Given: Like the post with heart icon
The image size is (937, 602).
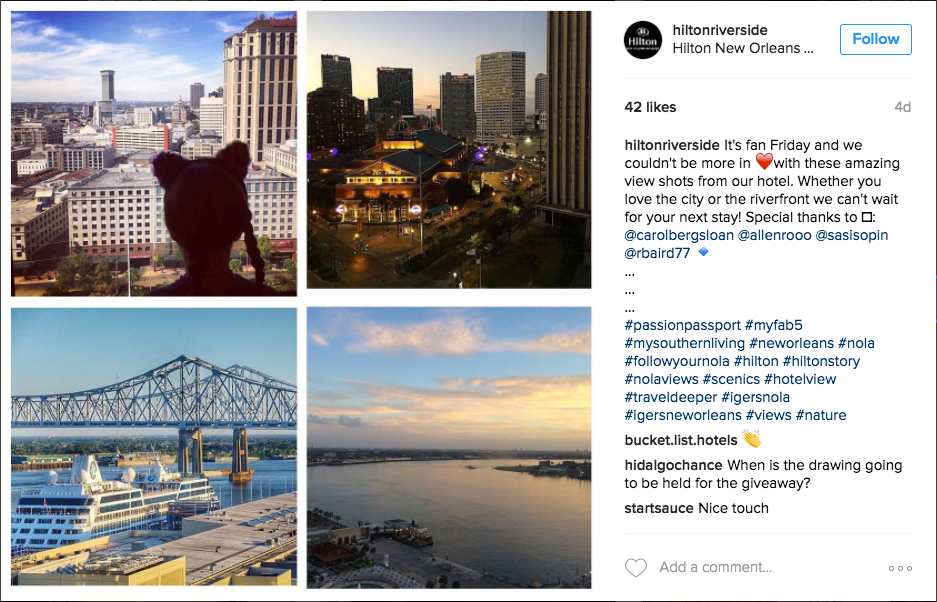Looking at the screenshot, I should pyautogui.click(x=635, y=568).
